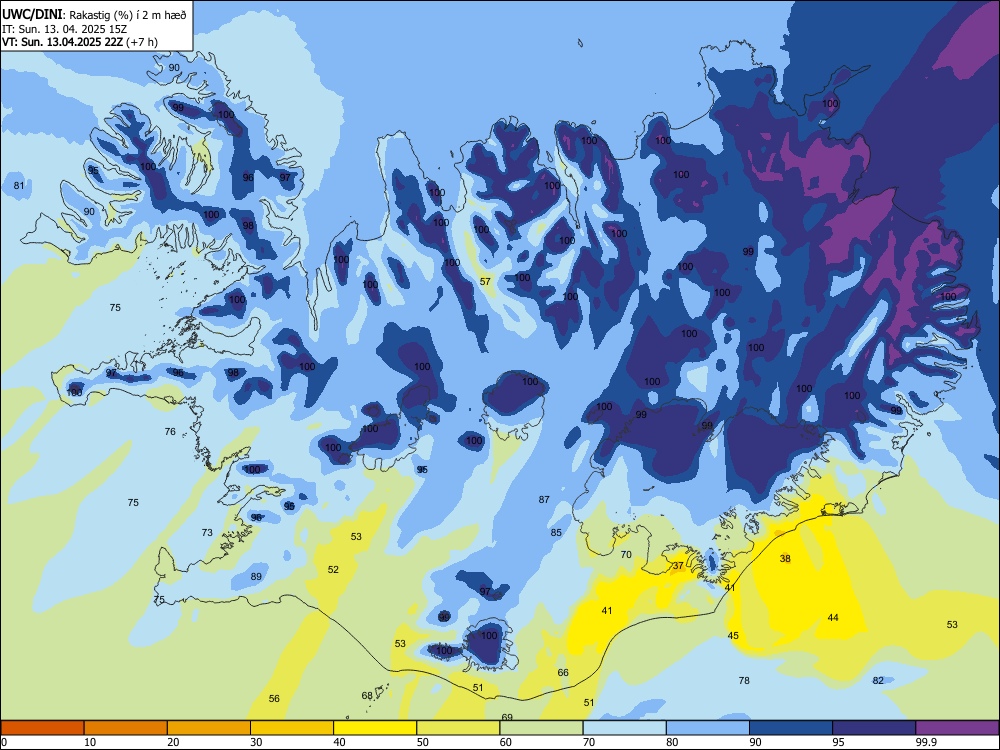Click the map humidity value '52'
Screen dimensions: 1000x750
(x=333, y=570)
